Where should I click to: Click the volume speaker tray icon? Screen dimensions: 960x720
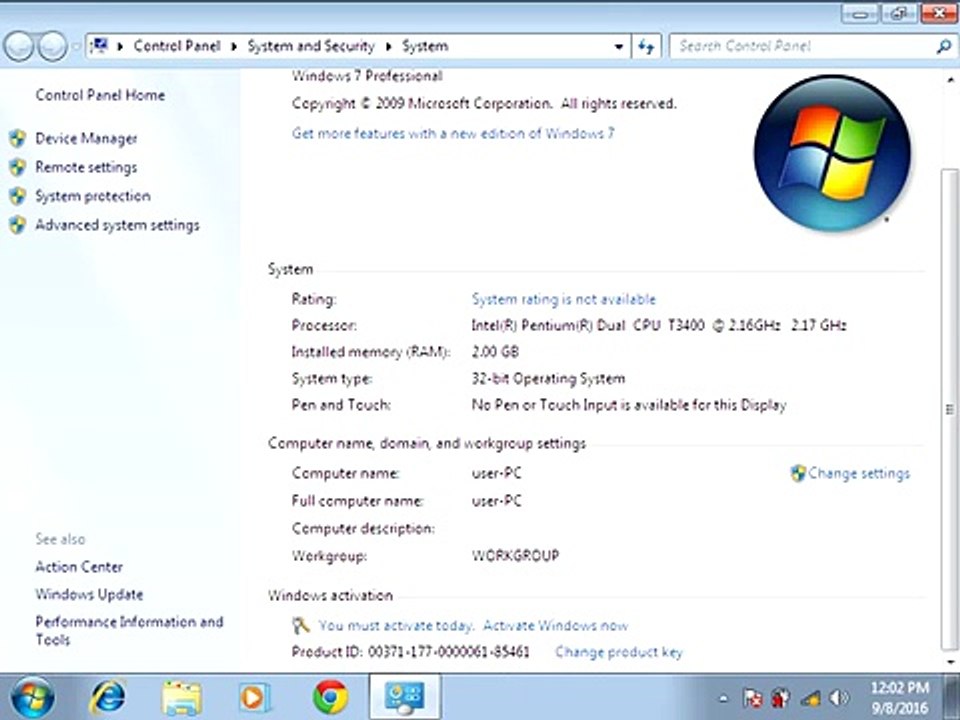point(839,698)
